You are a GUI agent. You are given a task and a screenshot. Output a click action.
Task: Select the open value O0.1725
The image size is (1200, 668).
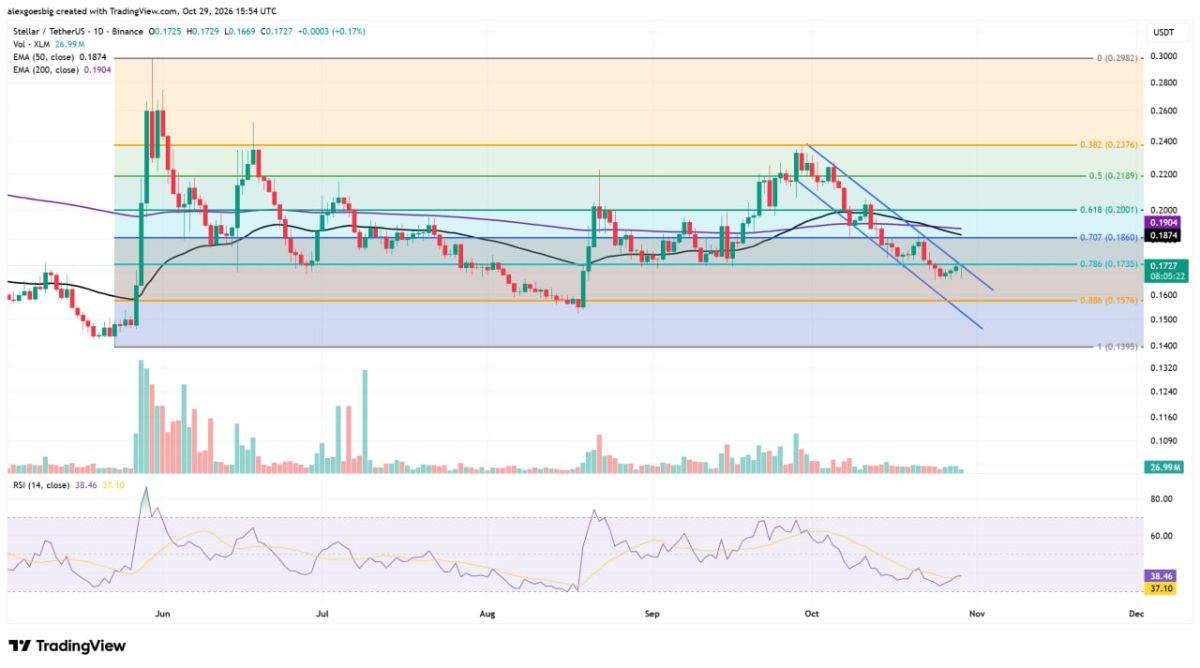[167, 32]
